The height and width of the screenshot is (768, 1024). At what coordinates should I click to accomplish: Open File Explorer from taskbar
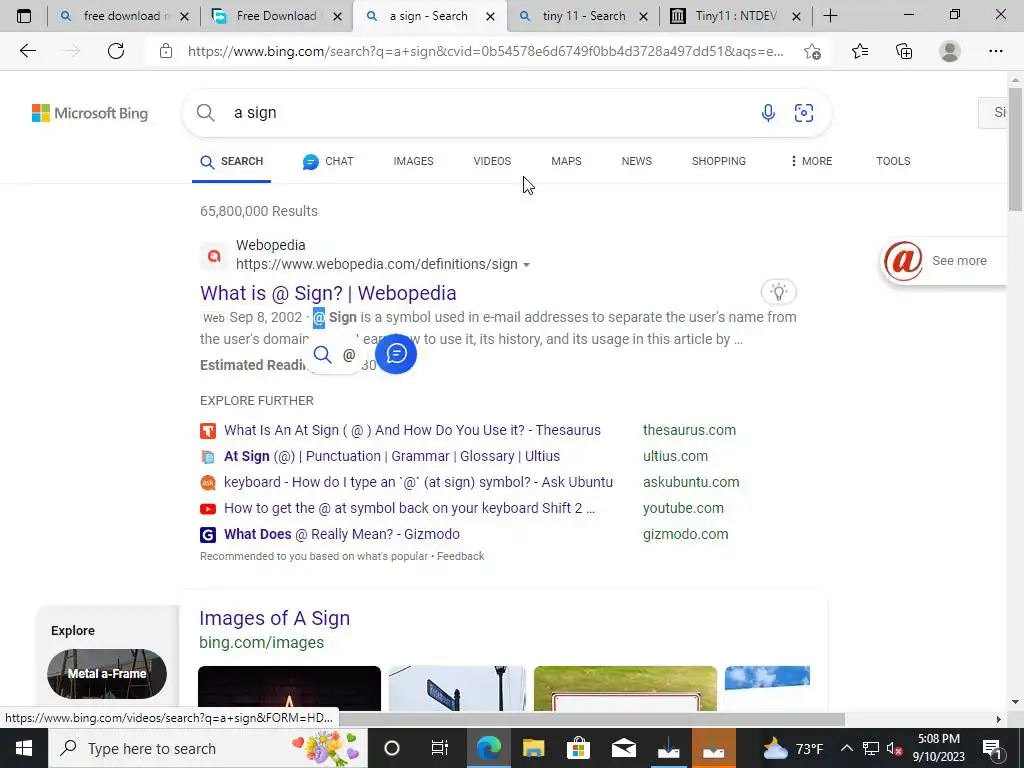[x=534, y=748]
